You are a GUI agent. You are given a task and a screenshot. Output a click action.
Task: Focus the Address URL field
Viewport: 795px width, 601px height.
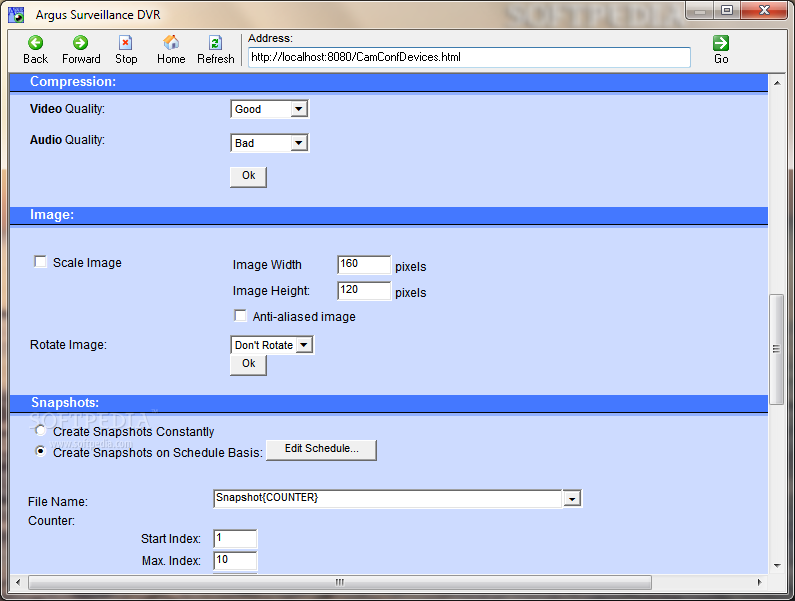tap(469, 57)
